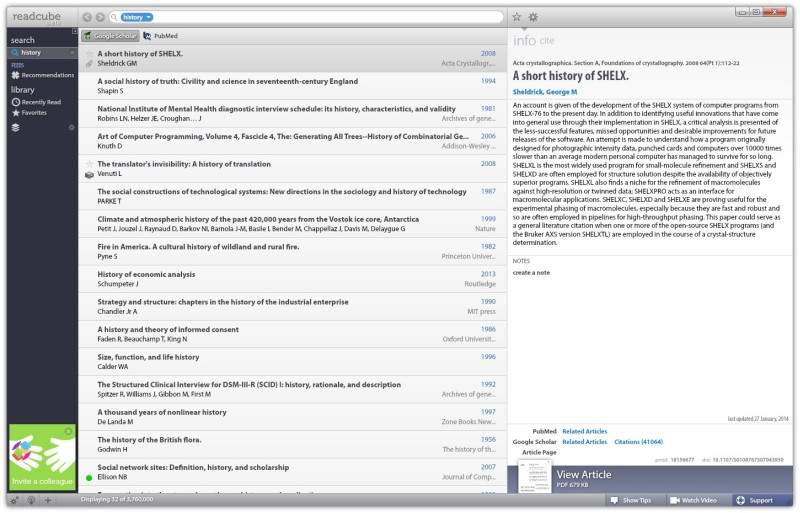Select A thousand years of nonlinear history
800x513 pixels.
[x=292, y=417]
